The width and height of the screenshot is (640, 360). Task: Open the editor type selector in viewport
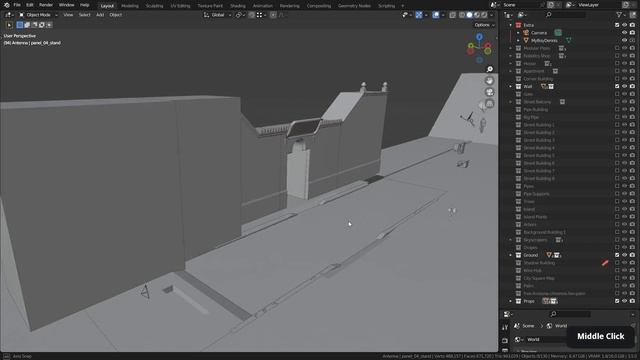coord(9,15)
